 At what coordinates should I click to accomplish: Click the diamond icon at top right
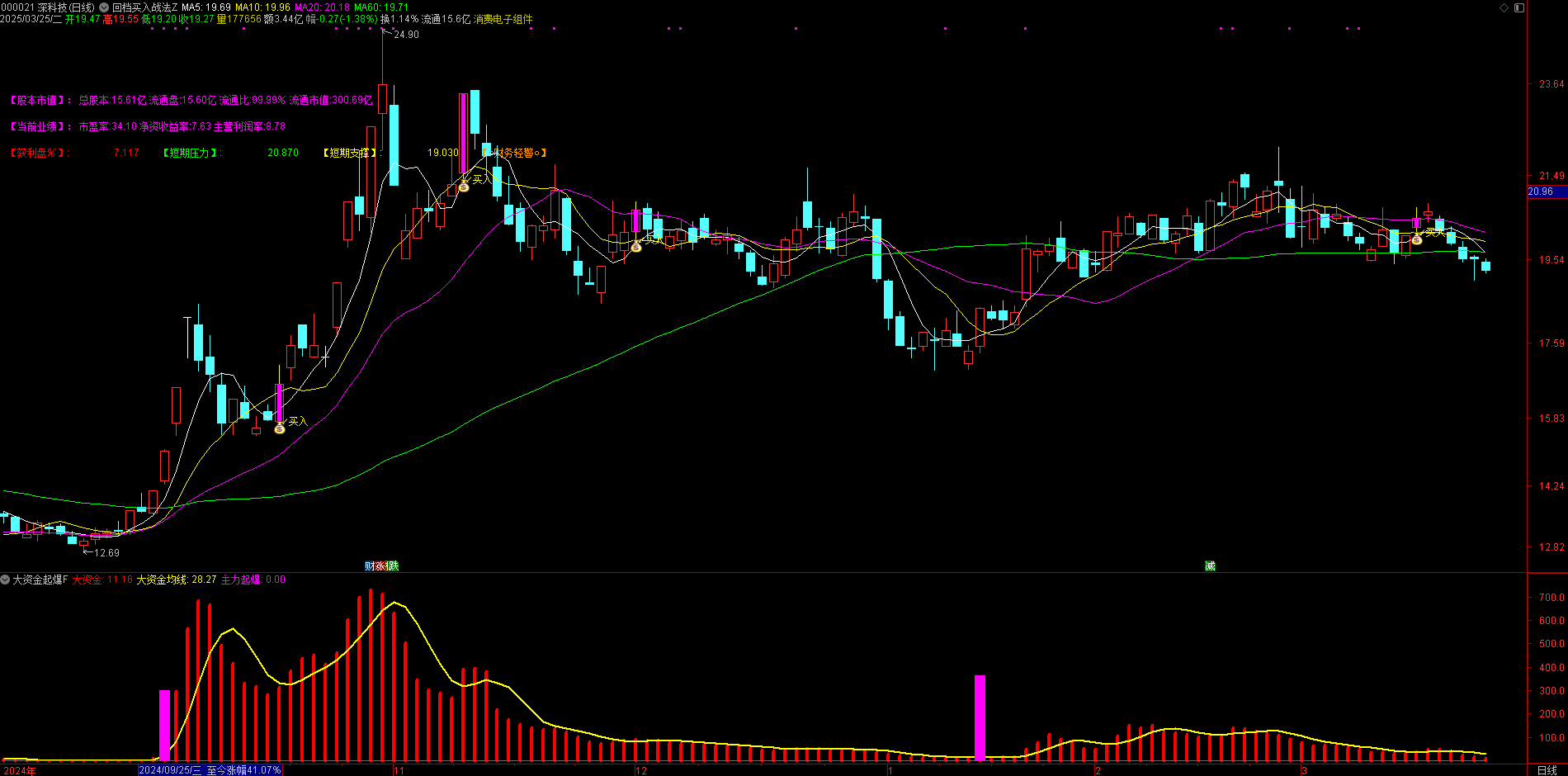click(1504, 7)
